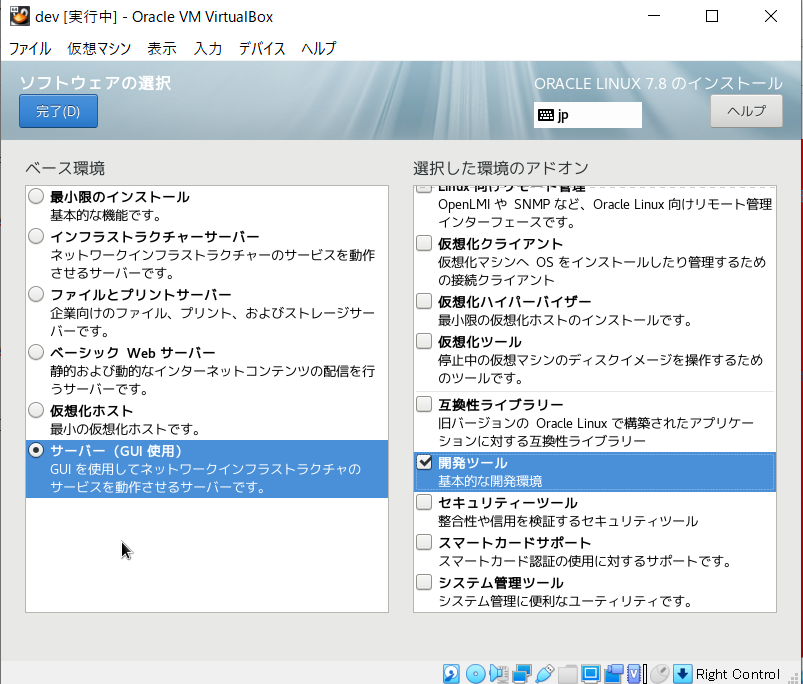Open the ファイル menu
The image size is (803, 684).
point(30,49)
